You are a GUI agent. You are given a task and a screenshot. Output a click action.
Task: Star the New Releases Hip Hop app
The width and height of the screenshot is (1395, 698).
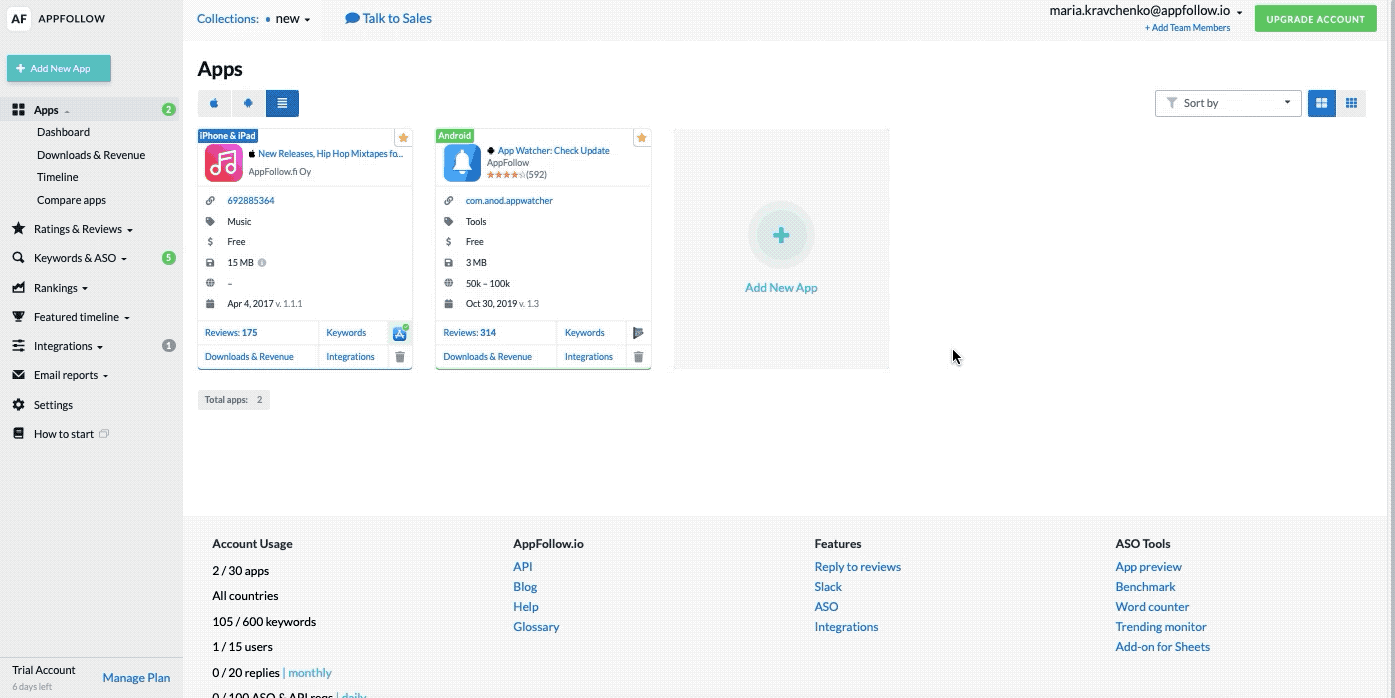pos(403,138)
